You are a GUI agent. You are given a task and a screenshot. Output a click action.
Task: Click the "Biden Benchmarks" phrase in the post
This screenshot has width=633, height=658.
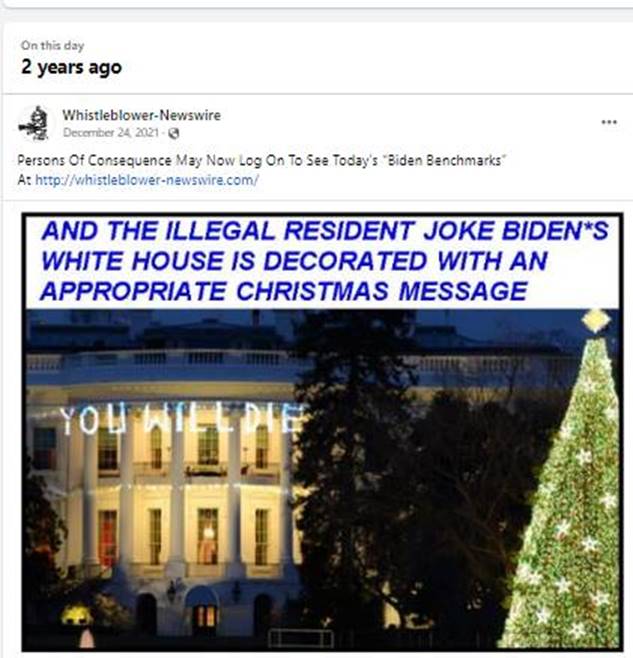coord(446,160)
